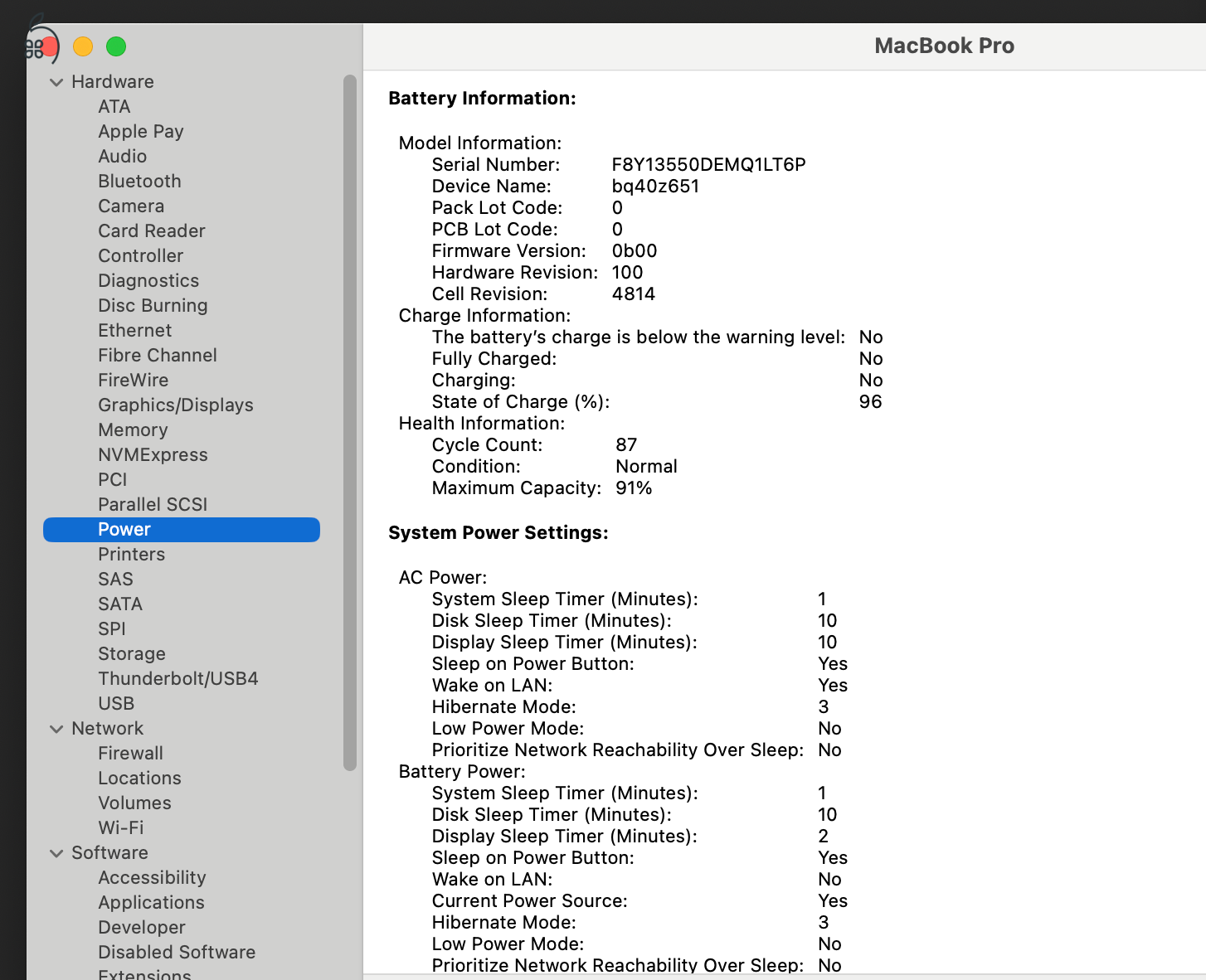Select USB under Hardware

[x=116, y=704]
